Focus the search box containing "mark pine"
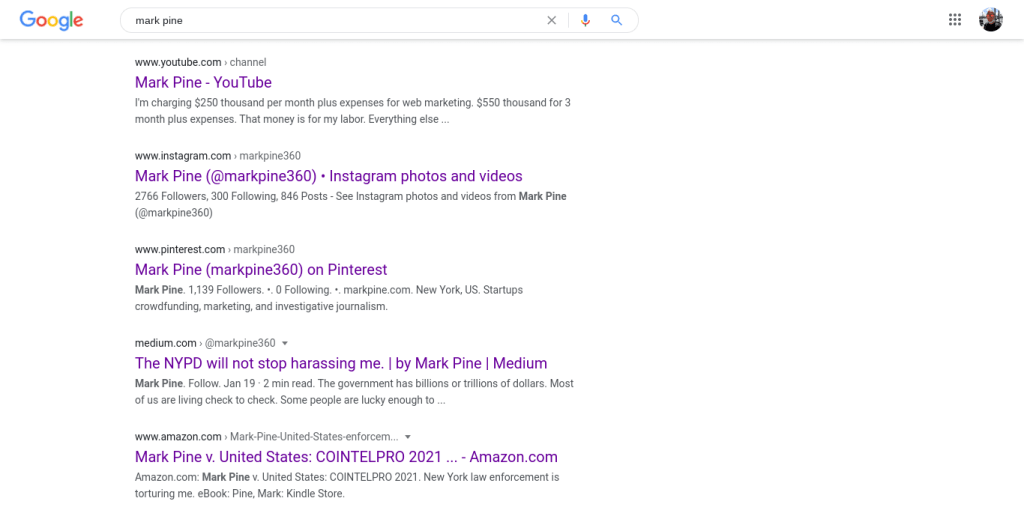1024x522 pixels. pyautogui.click(x=330, y=20)
